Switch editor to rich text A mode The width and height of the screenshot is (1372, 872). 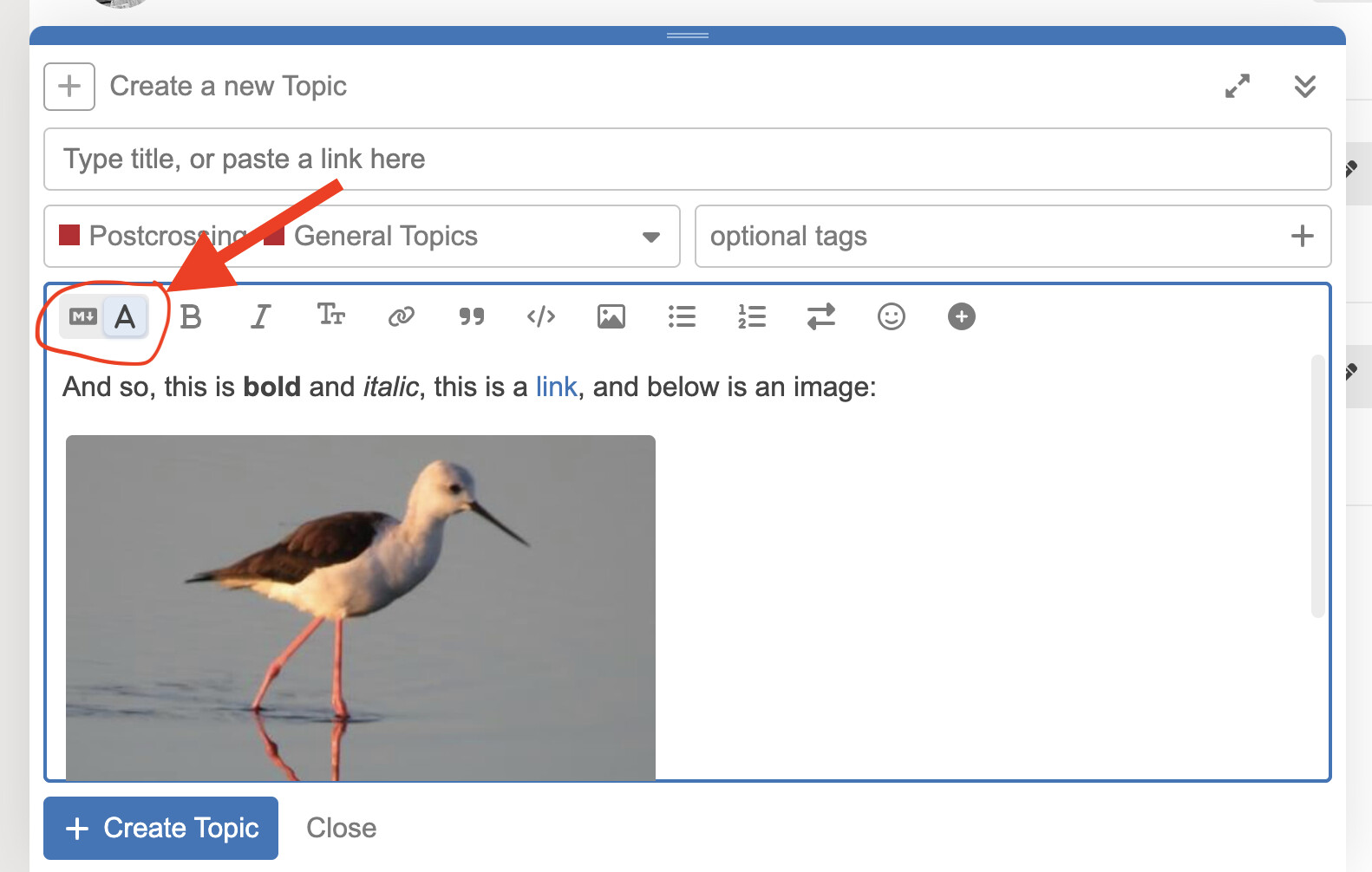(x=125, y=317)
